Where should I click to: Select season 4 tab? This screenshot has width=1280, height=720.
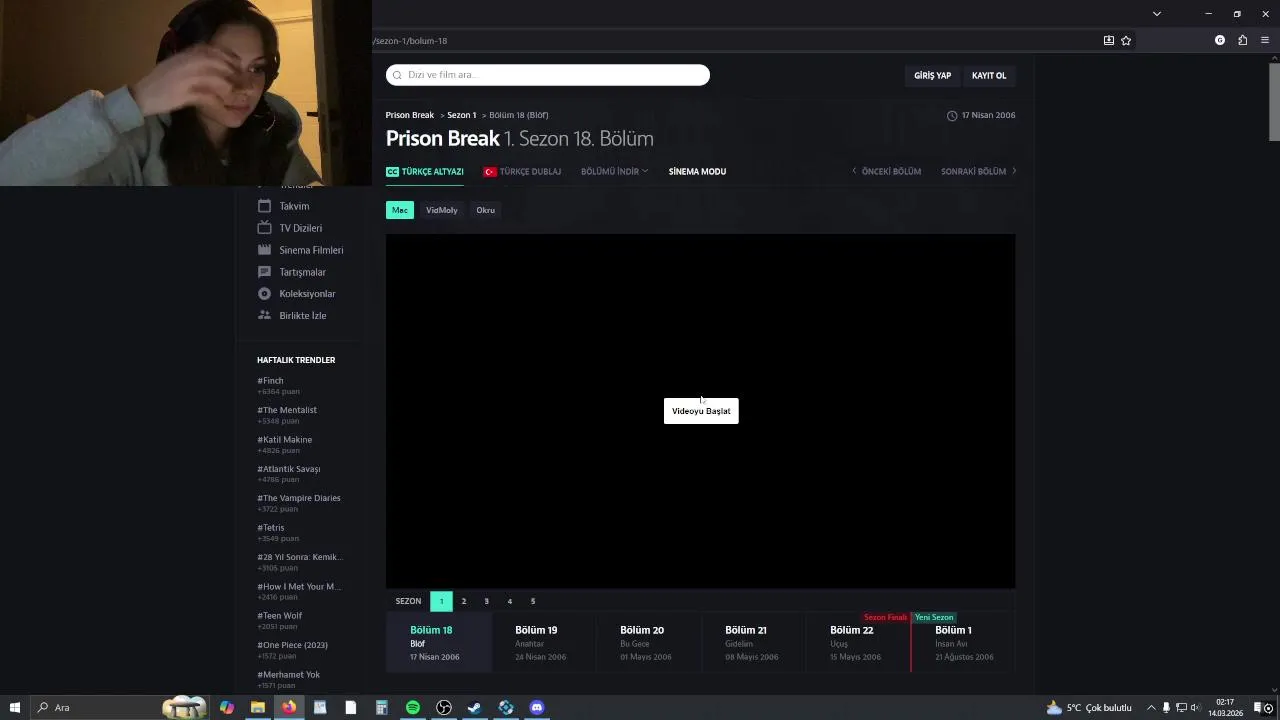coord(510,601)
